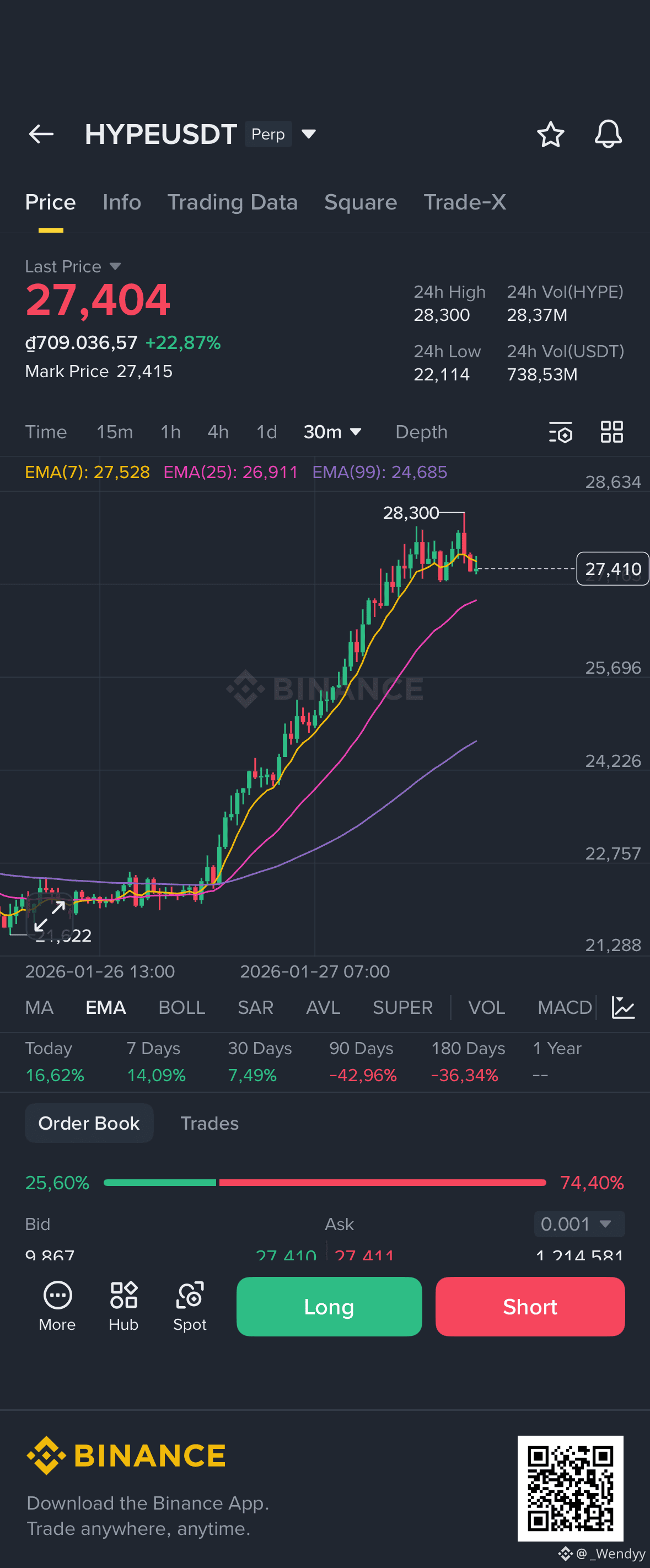Tap the current price tag 27,410
Screen dimensions: 650x1568
pos(613,568)
